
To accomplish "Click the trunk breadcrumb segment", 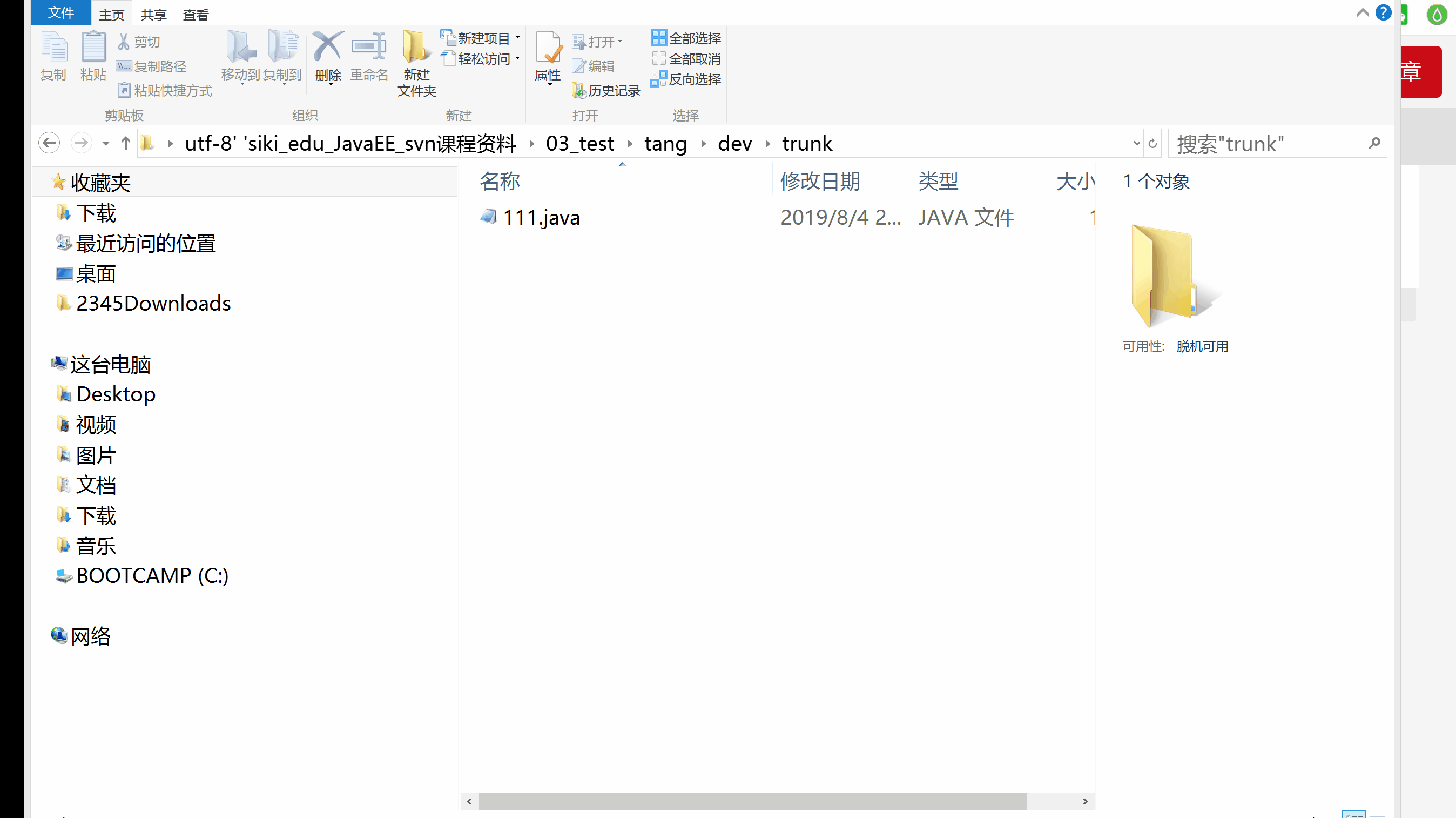I will (x=807, y=144).
